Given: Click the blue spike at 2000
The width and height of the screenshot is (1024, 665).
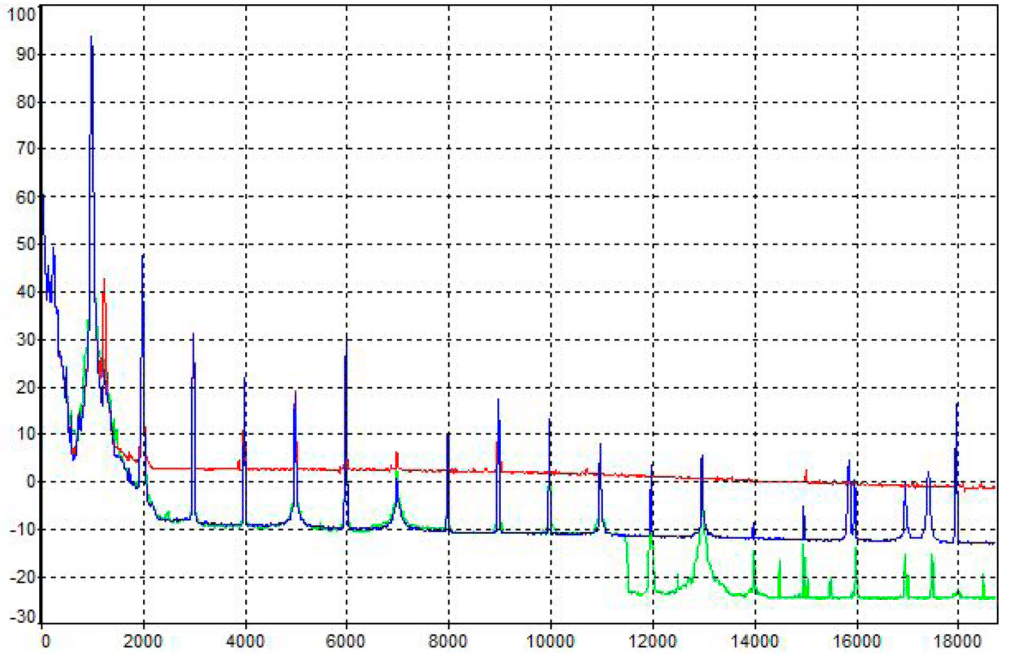Looking at the screenshot, I should tap(145, 258).
